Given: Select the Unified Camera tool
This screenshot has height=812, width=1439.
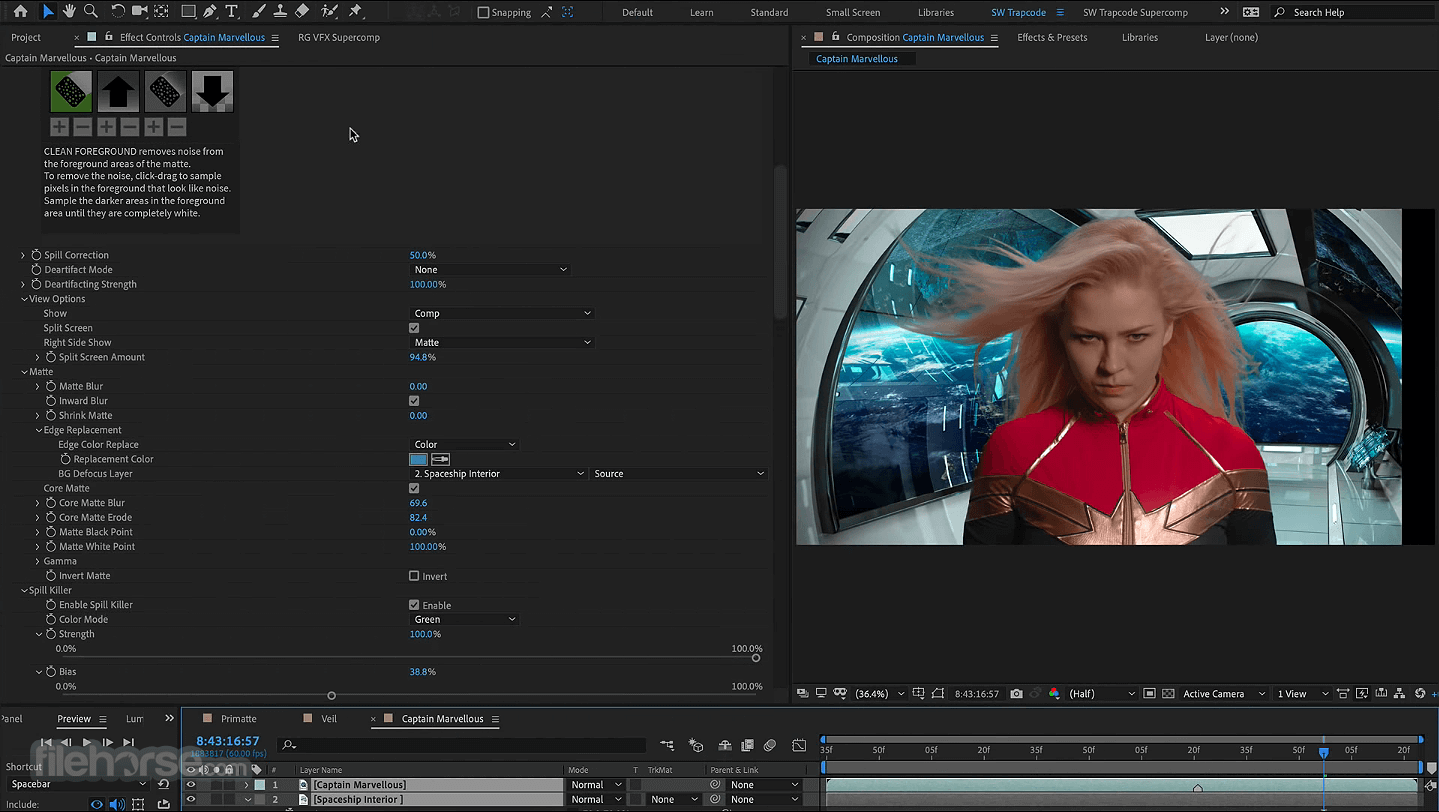Looking at the screenshot, I should 140,12.
